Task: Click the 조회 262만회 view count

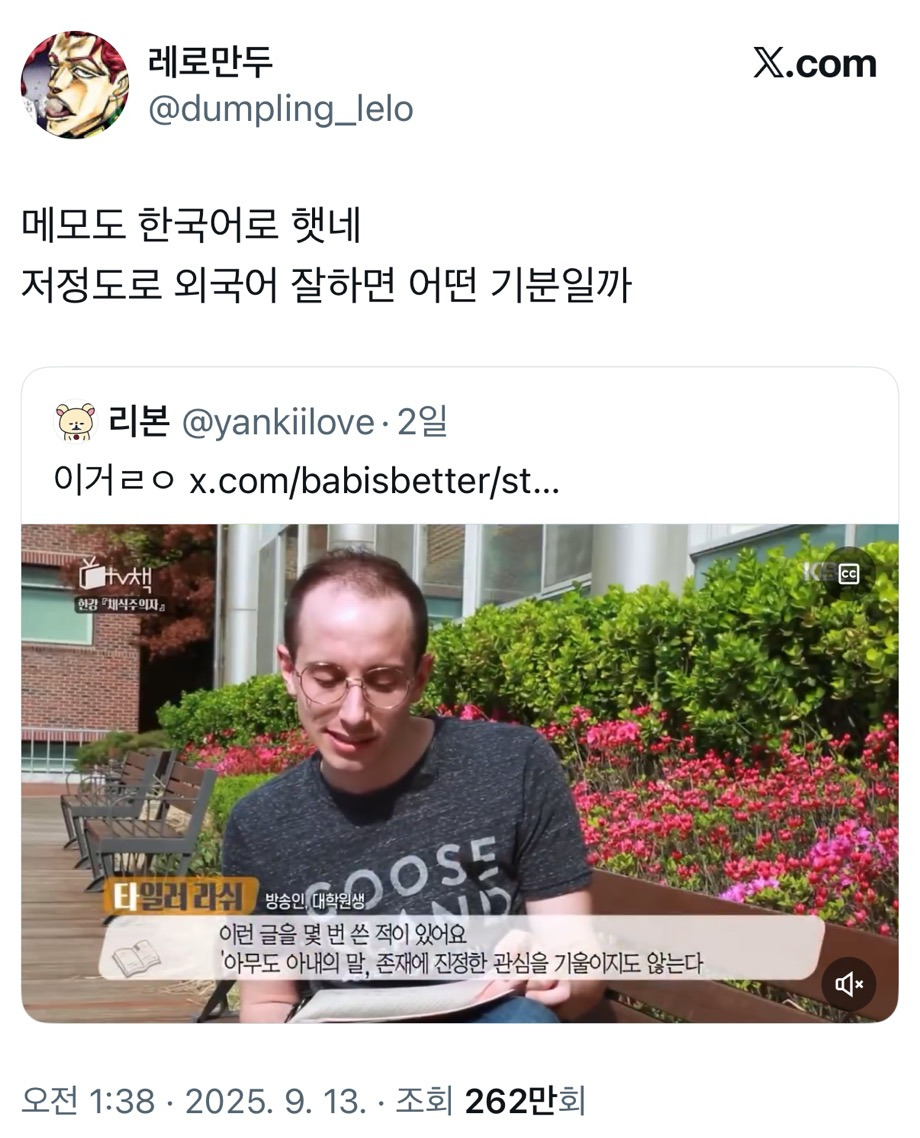Action: click(490, 1101)
